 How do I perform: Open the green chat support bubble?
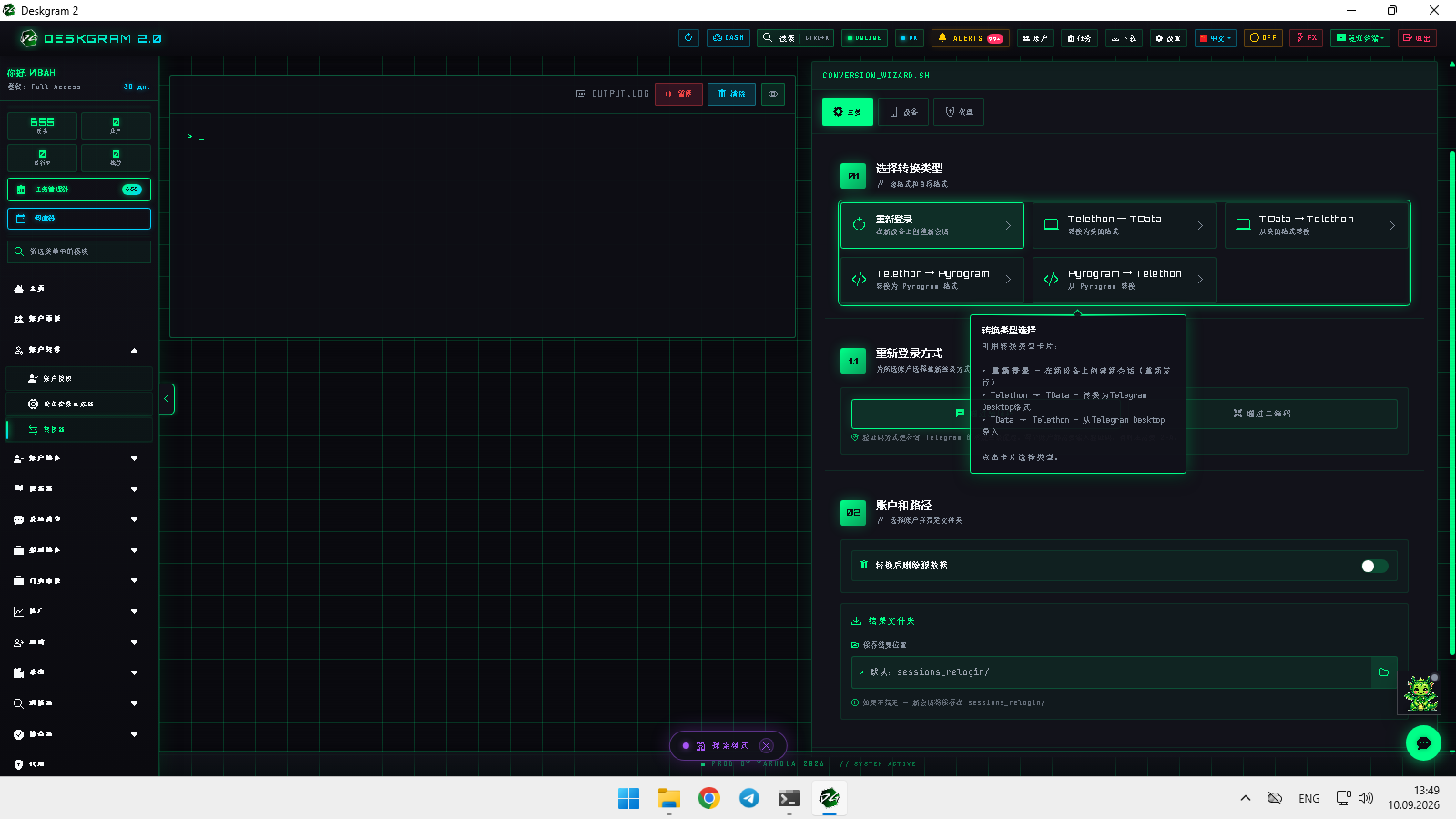coord(1423,742)
